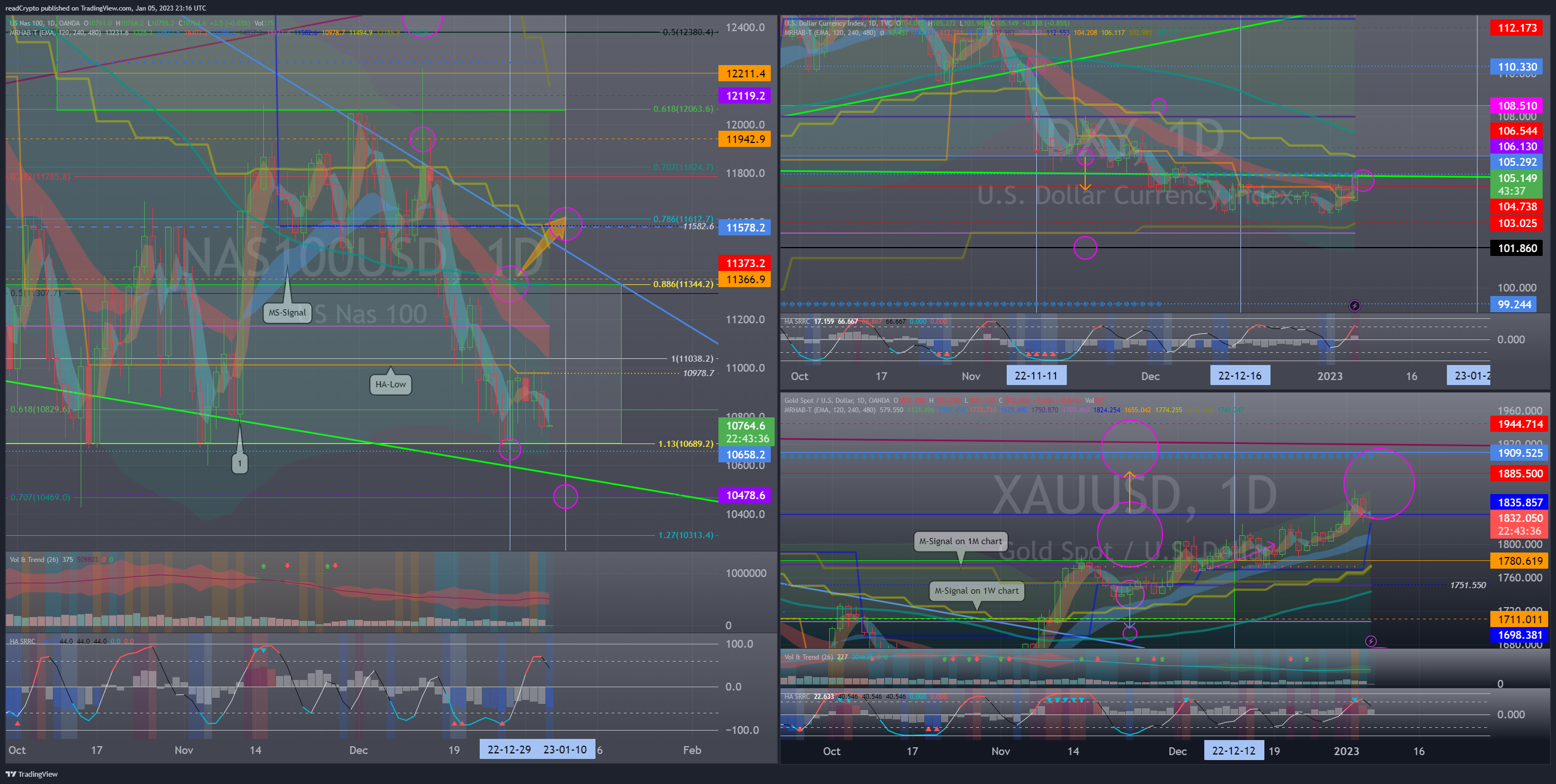Click the 22-12-29 date marker on NAS100 axis
The image size is (1556, 784).
click(509, 750)
